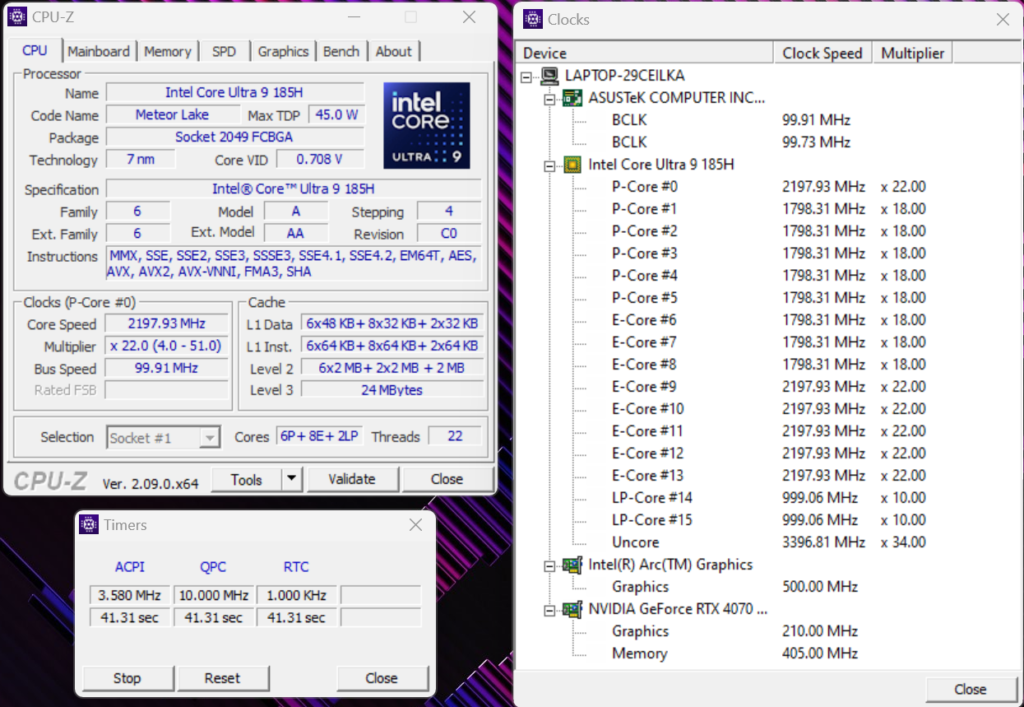Click the Intel Core Ultra 9 185H processor icon
Screen dimensions: 1024x707
click(x=573, y=165)
